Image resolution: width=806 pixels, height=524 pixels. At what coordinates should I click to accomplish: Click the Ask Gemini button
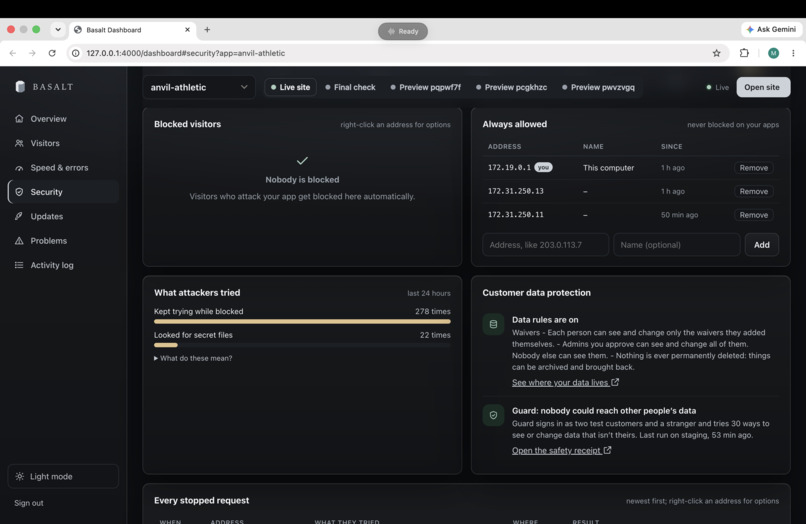[772, 29]
